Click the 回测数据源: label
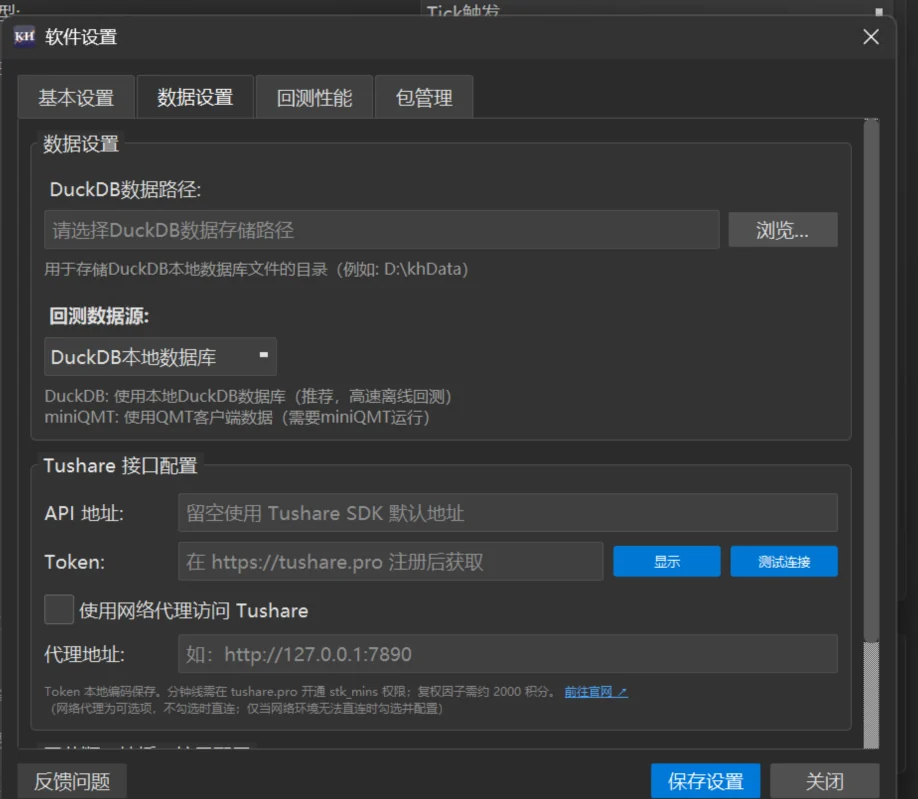 coord(99,316)
